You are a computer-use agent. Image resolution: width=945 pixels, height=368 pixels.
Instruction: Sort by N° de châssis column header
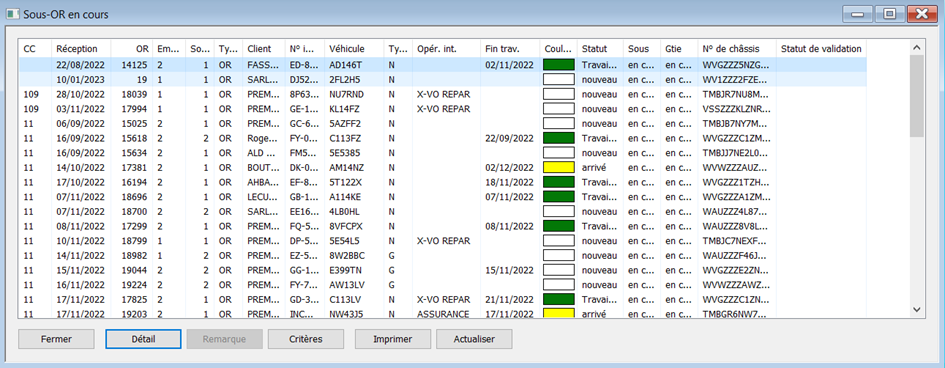pyautogui.click(x=737, y=49)
